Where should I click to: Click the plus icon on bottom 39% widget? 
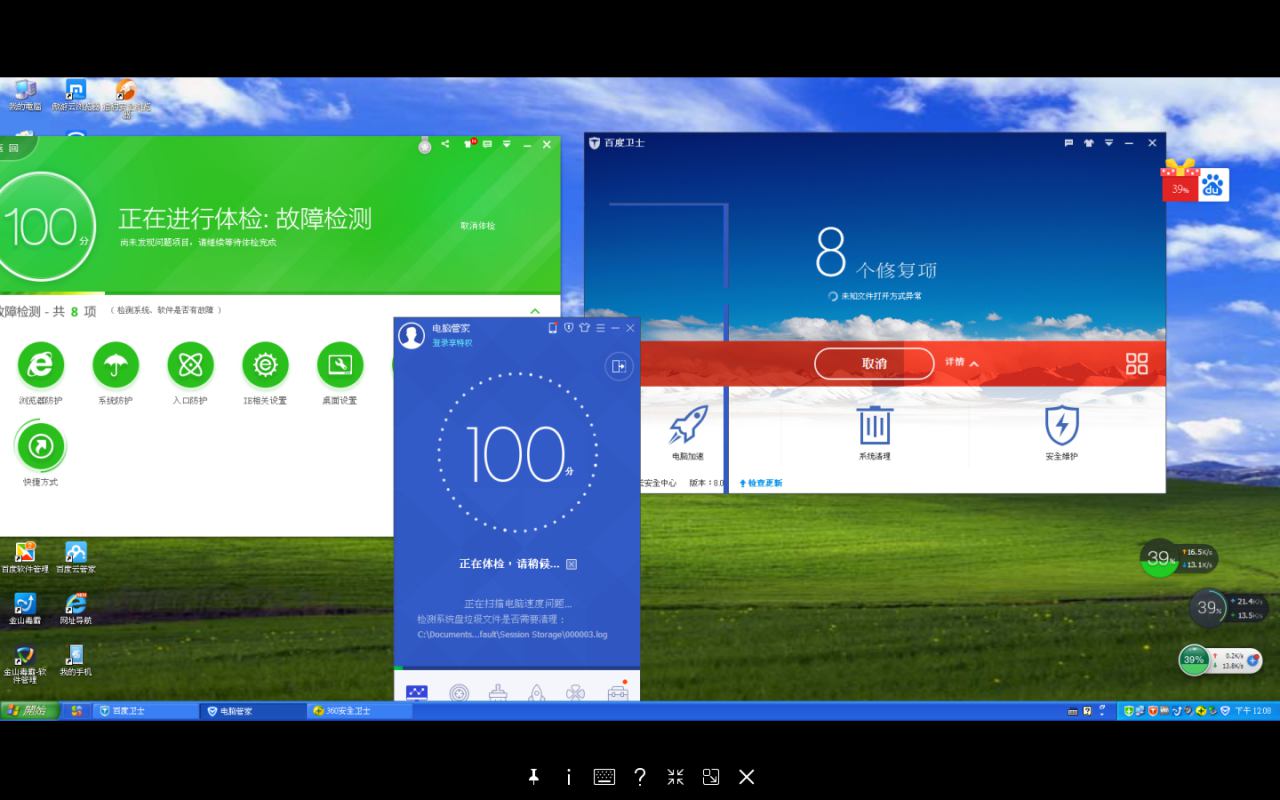[x=1252, y=660]
